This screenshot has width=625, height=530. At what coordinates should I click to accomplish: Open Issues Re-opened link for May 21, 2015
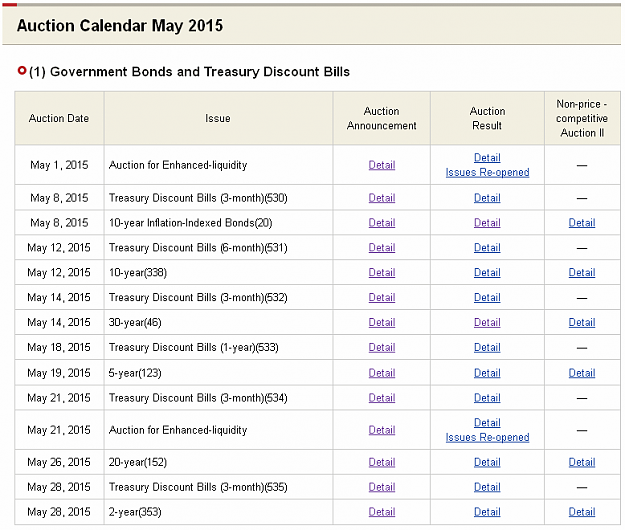[487, 438]
